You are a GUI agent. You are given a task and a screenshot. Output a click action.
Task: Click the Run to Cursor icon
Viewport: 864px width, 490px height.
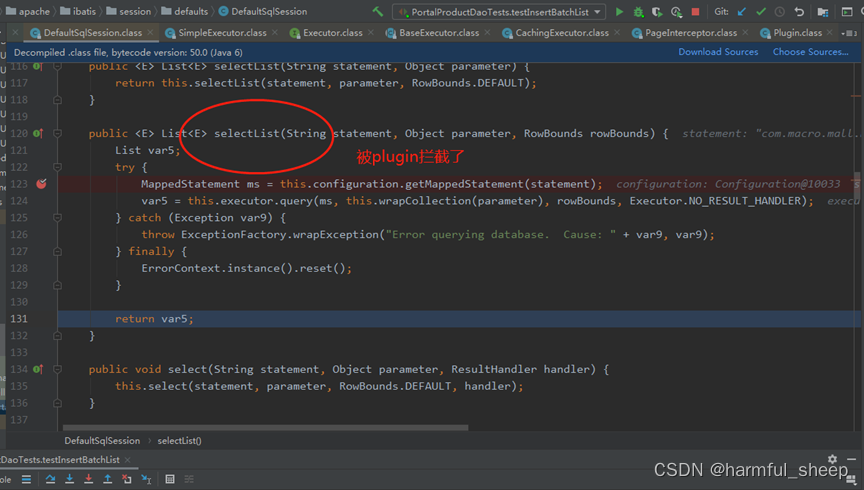point(146,479)
